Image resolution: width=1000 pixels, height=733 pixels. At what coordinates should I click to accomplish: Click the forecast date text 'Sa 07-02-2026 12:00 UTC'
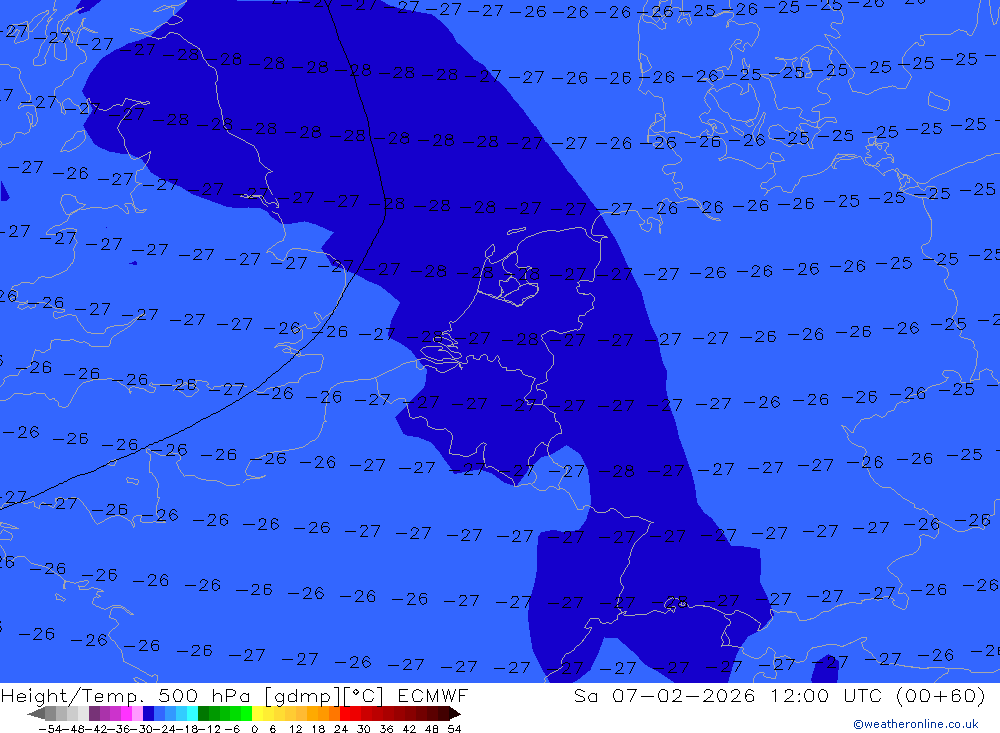pos(727,695)
